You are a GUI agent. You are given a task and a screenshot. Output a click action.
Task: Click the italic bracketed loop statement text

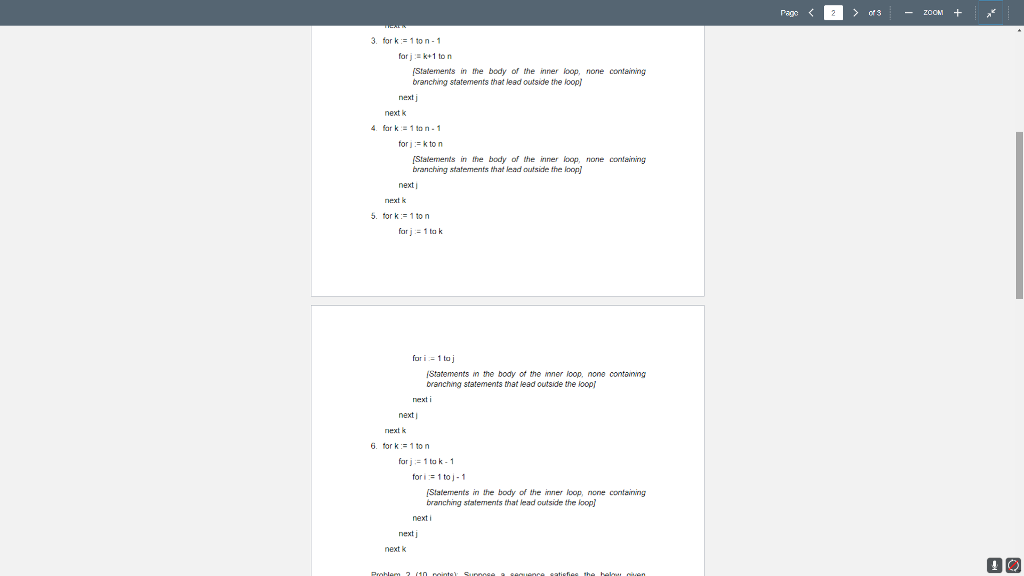528,76
